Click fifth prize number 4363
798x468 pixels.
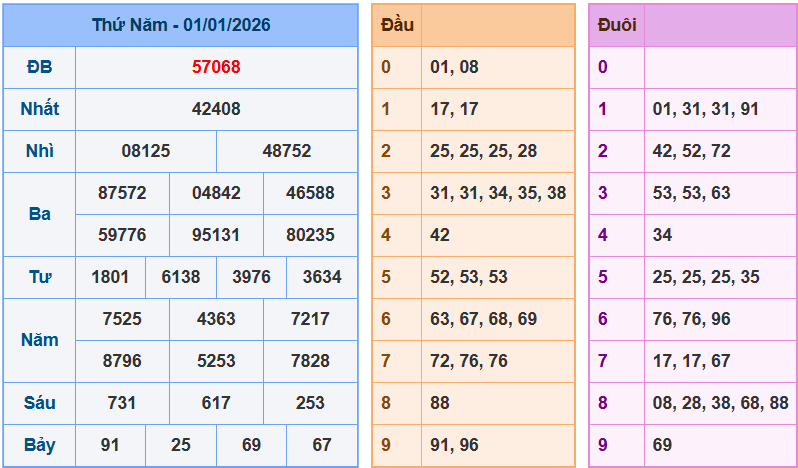click(216, 319)
